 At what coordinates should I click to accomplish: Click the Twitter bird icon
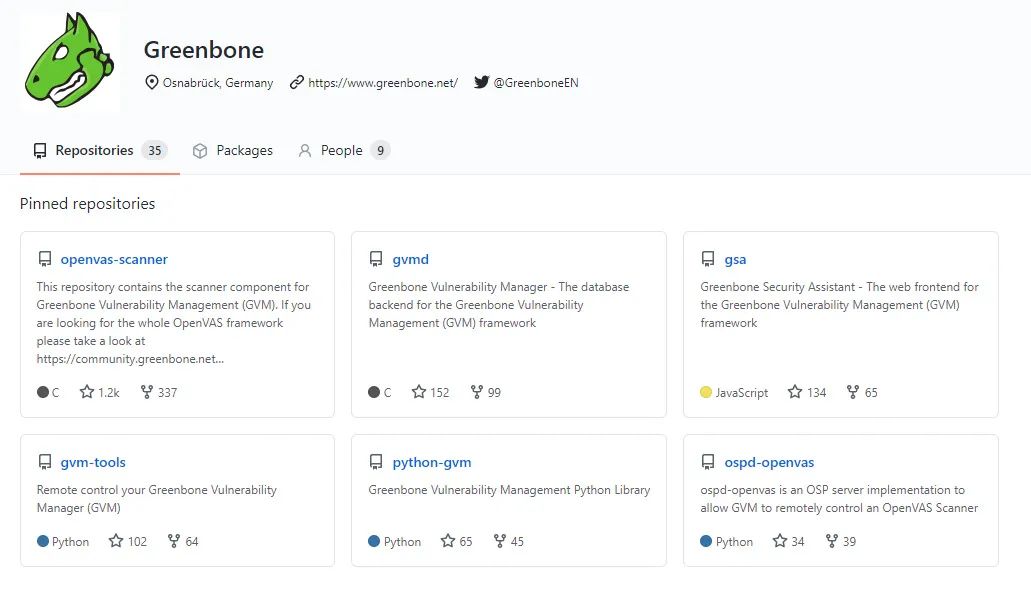tap(481, 82)
